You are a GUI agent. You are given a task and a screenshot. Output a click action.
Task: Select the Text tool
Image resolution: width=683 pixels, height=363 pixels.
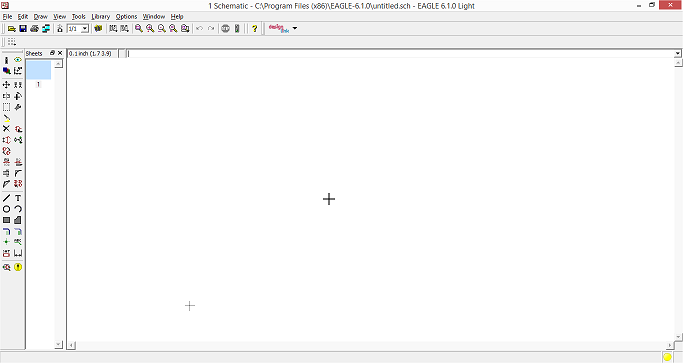(18, 198)
